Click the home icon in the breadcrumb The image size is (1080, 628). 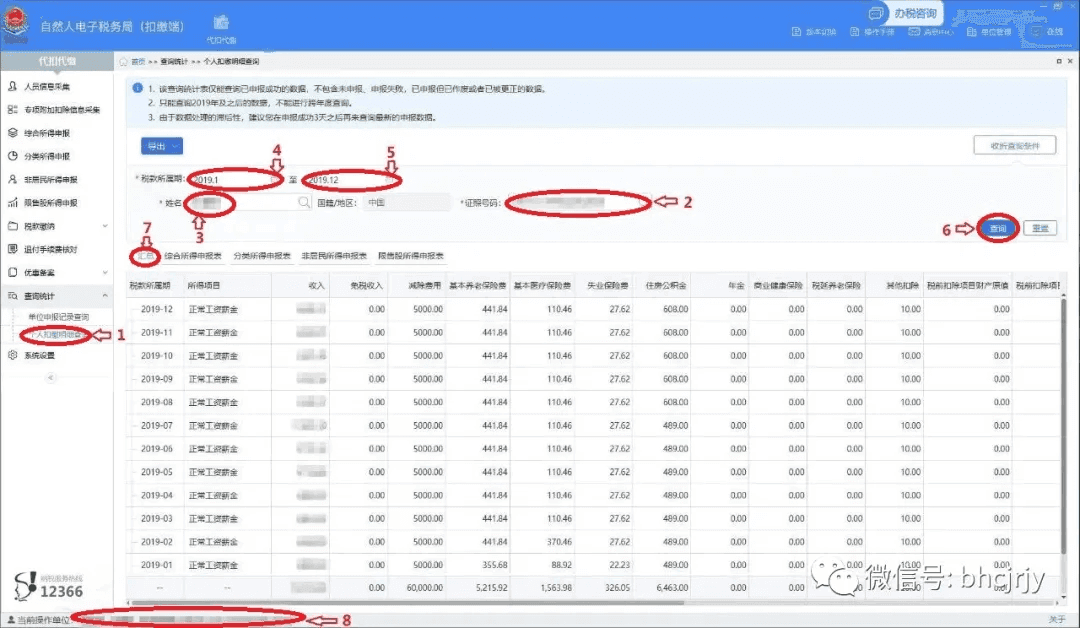(x=123, y=61)
